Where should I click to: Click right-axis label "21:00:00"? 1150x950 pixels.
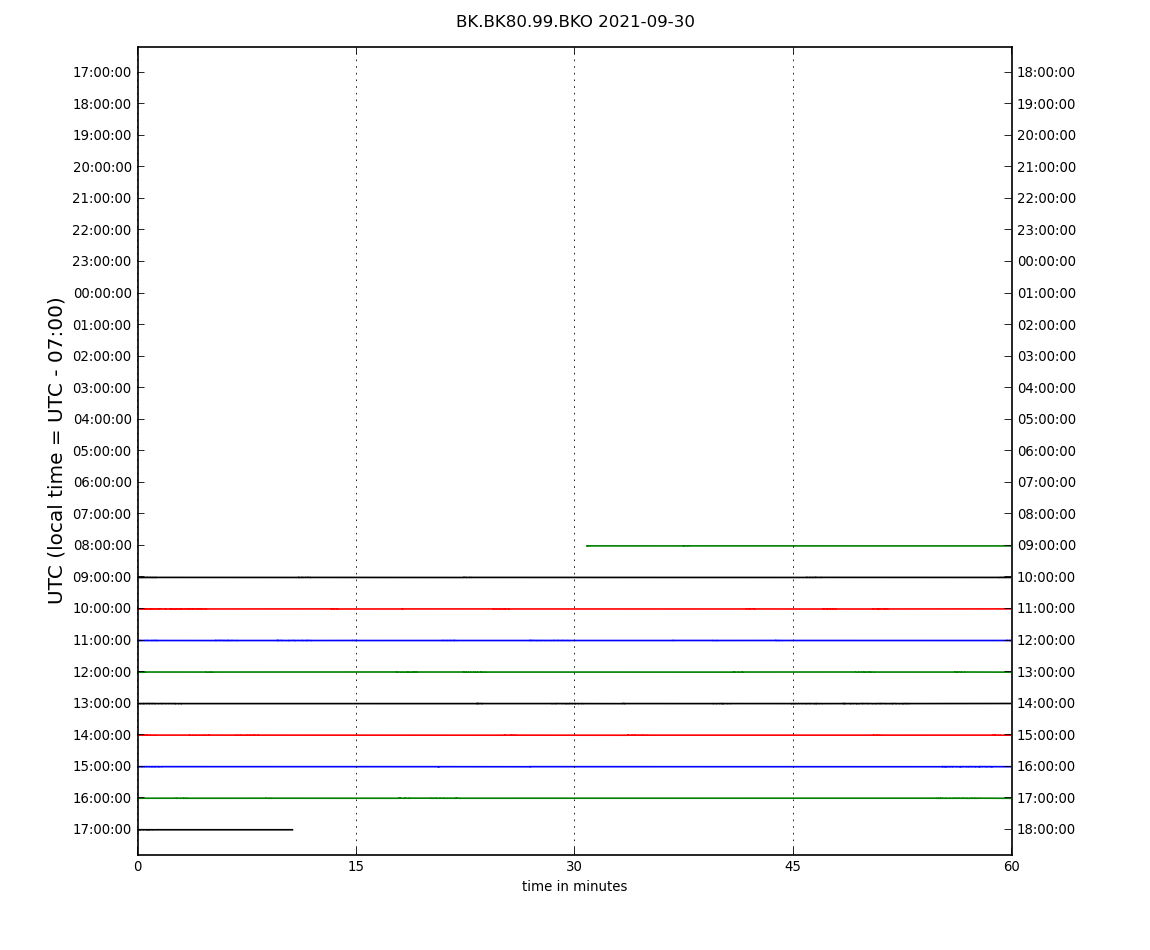point(1047,167)
